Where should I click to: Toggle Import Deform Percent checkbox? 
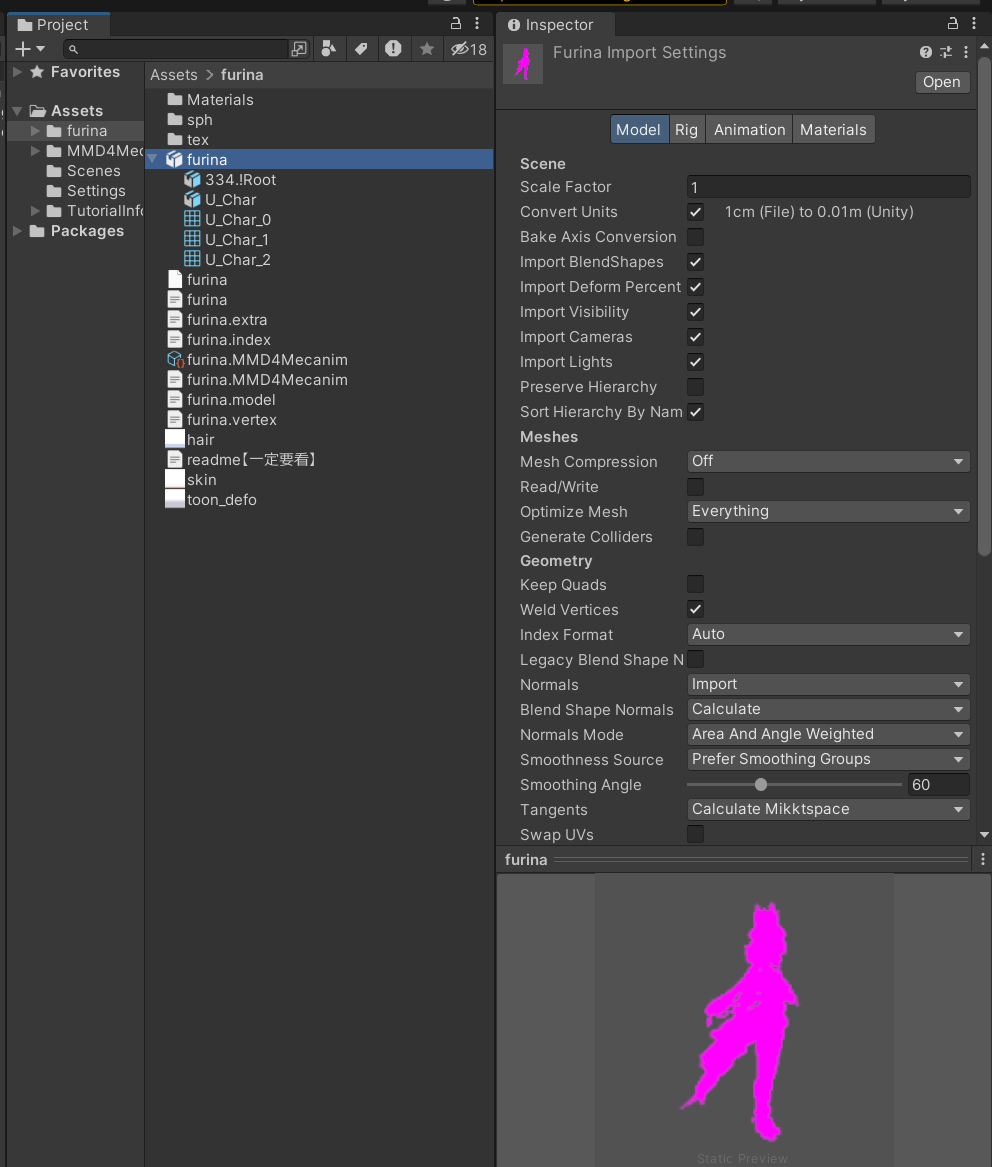point(695,287)
